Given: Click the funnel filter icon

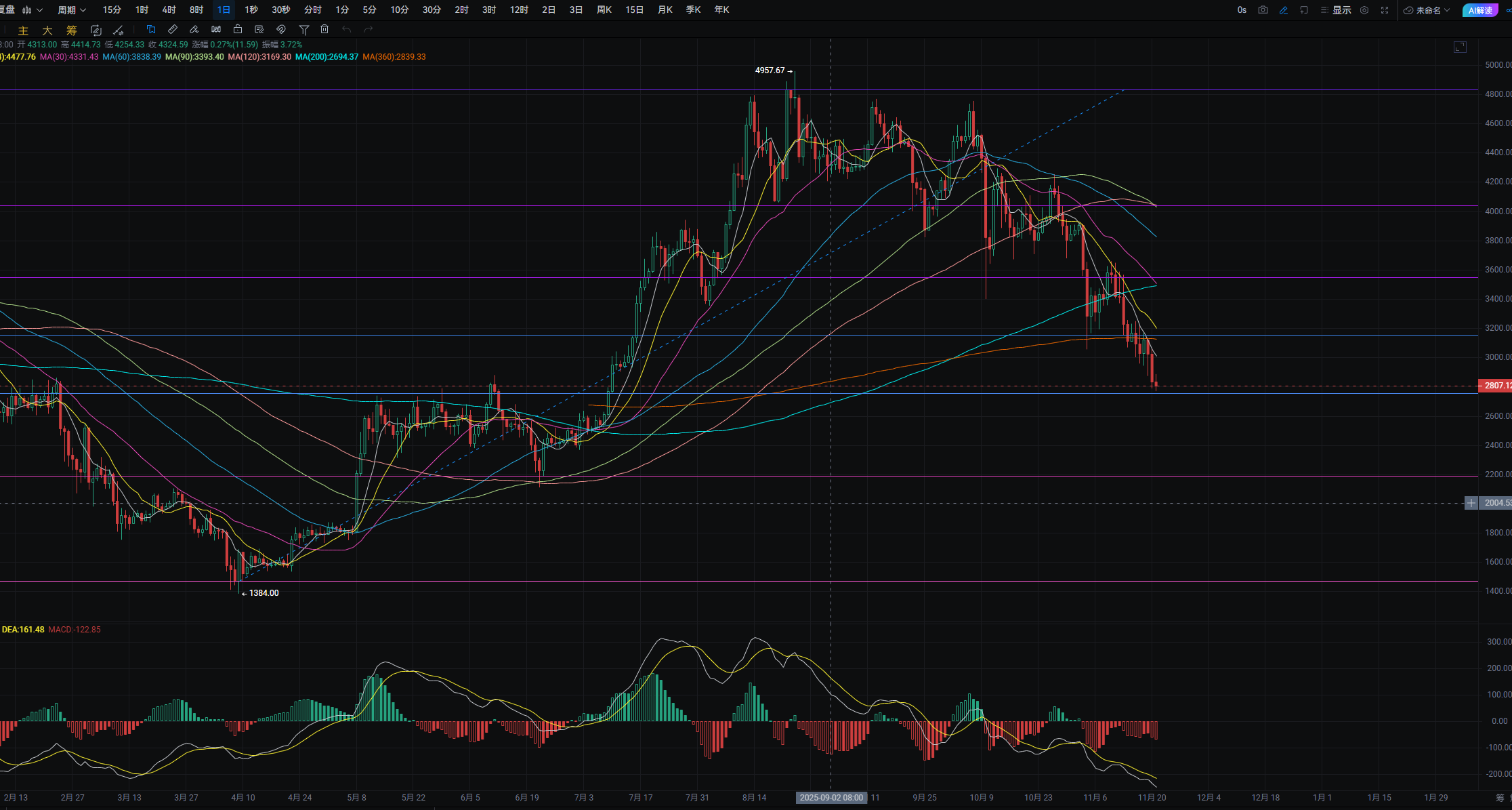Looking at the screenshot, I should tap(304, 29).
